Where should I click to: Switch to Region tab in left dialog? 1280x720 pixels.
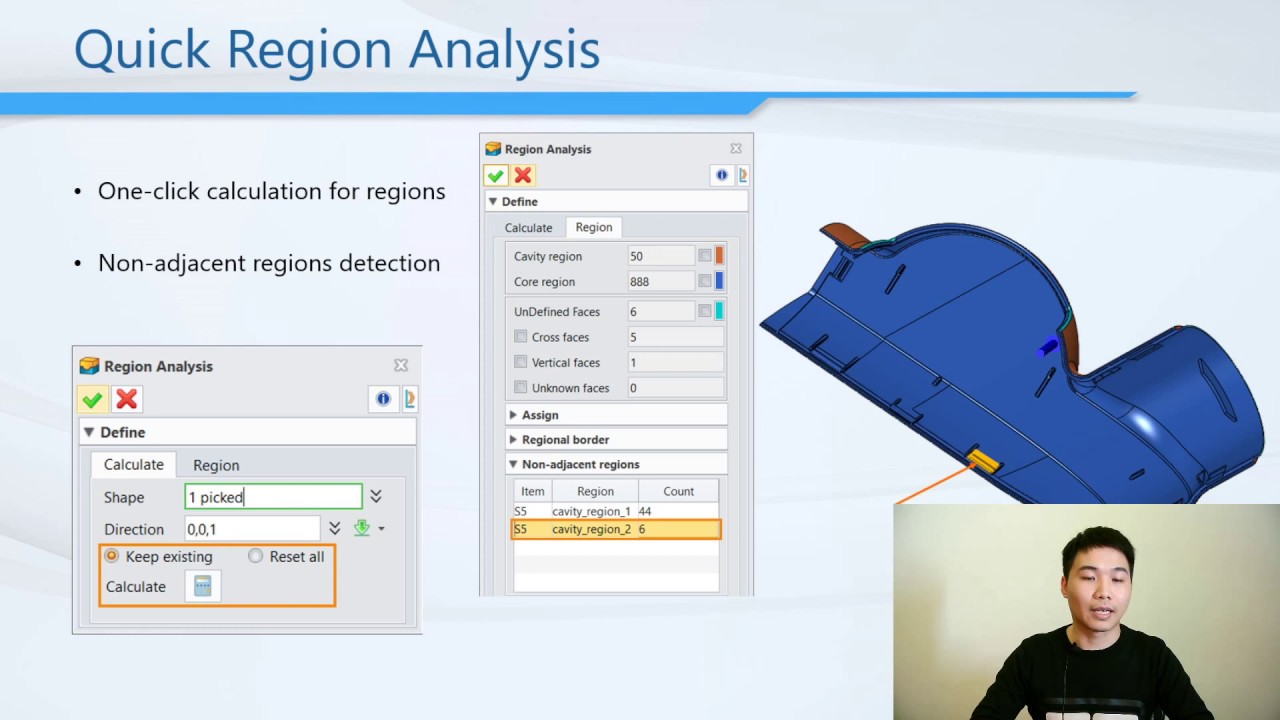pyautogui.click(x=216, y=465)
